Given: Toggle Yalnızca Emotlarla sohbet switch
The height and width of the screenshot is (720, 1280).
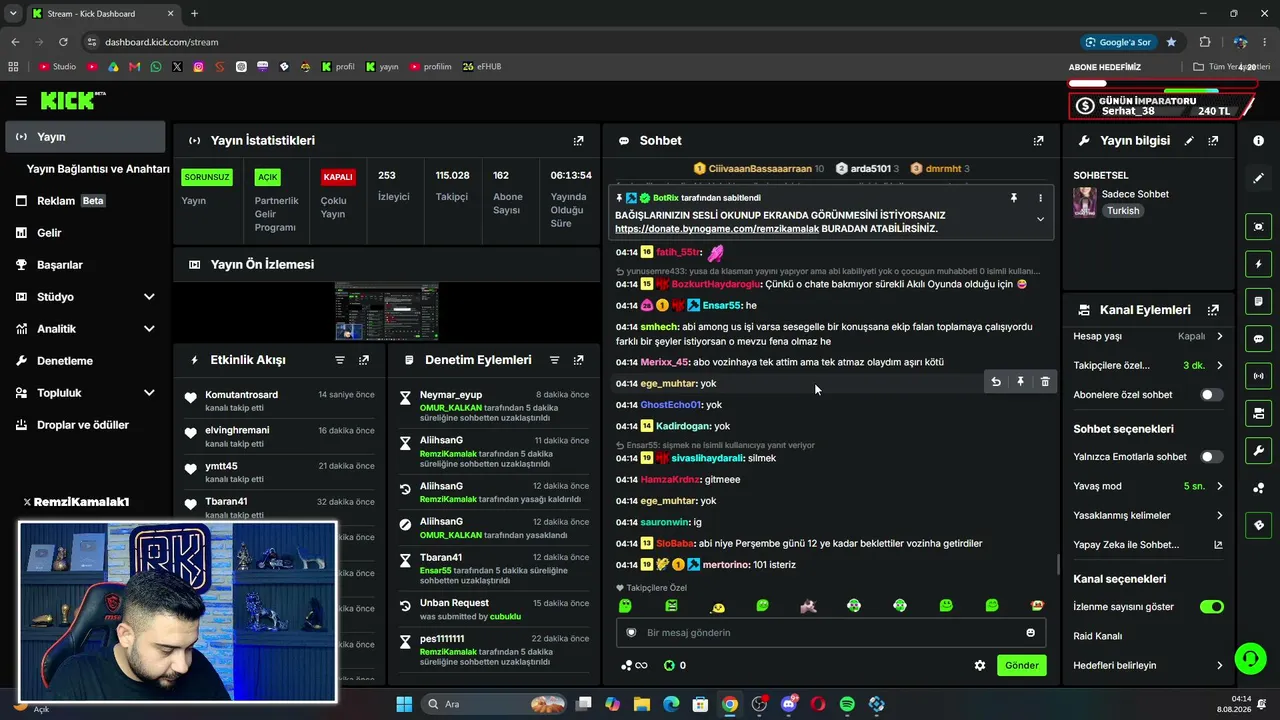Looking at the screenshot, I should (1211, 457).
